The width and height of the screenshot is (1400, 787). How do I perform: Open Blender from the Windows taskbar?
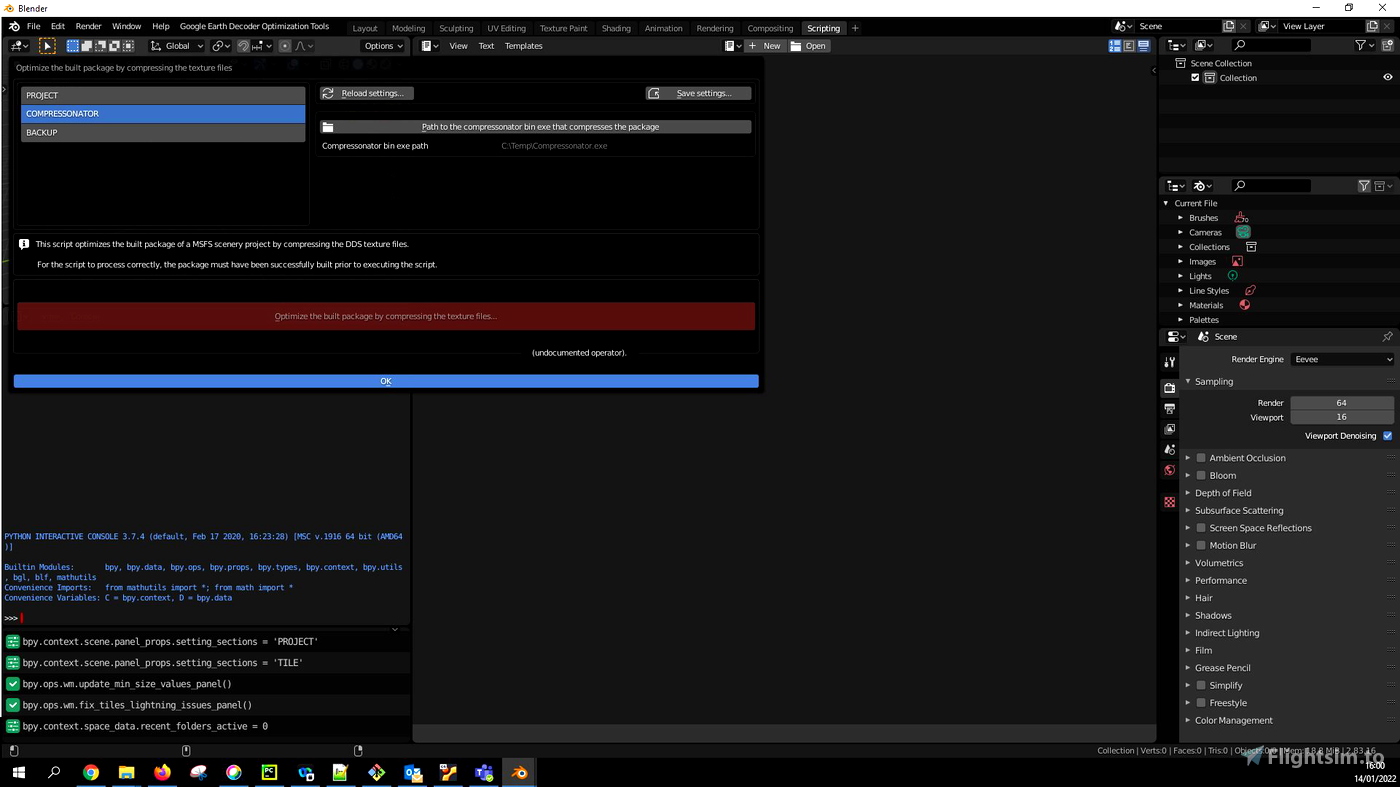coord(519,772)
